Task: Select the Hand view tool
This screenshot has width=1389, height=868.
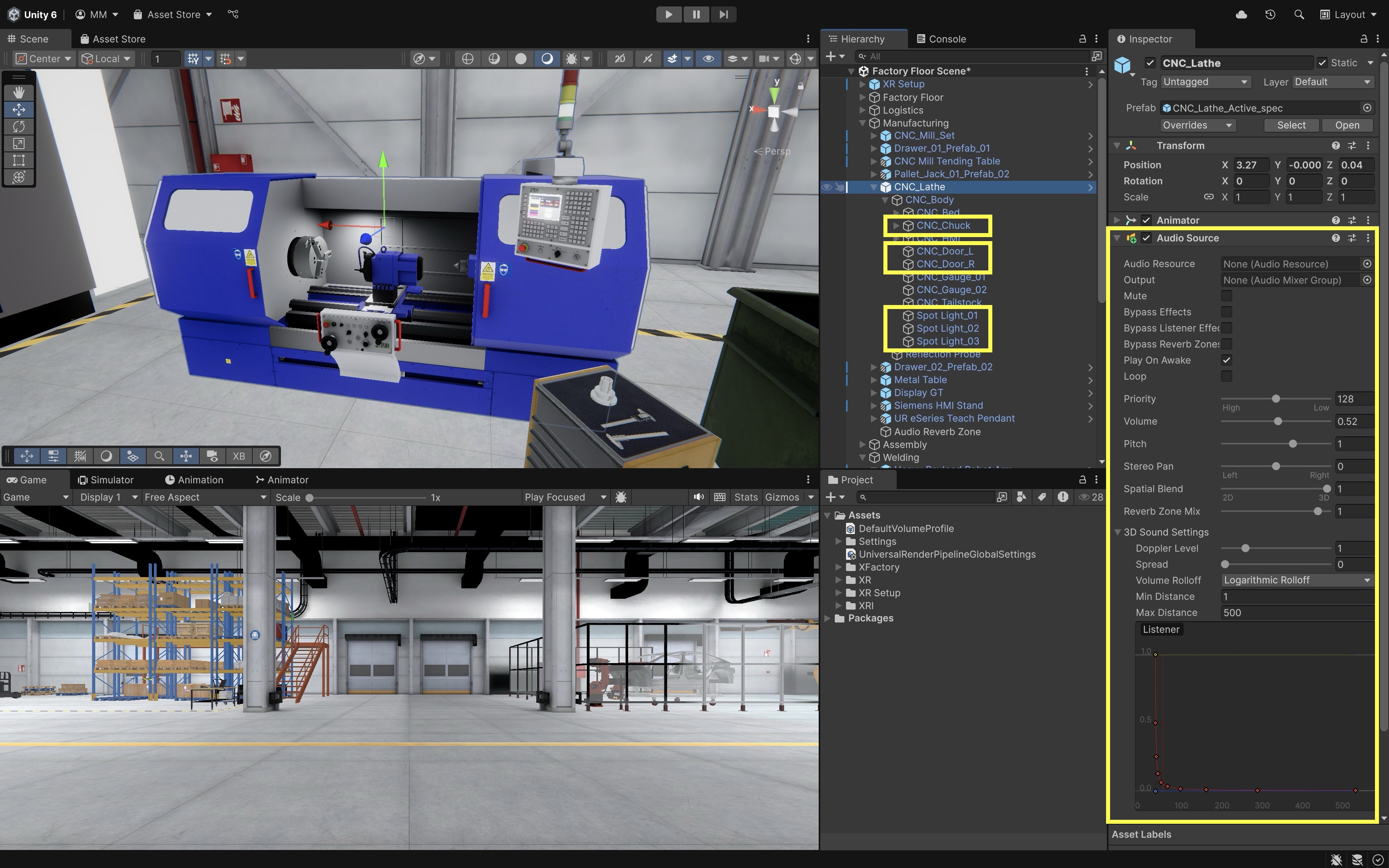Action: [x=18, y=92]
